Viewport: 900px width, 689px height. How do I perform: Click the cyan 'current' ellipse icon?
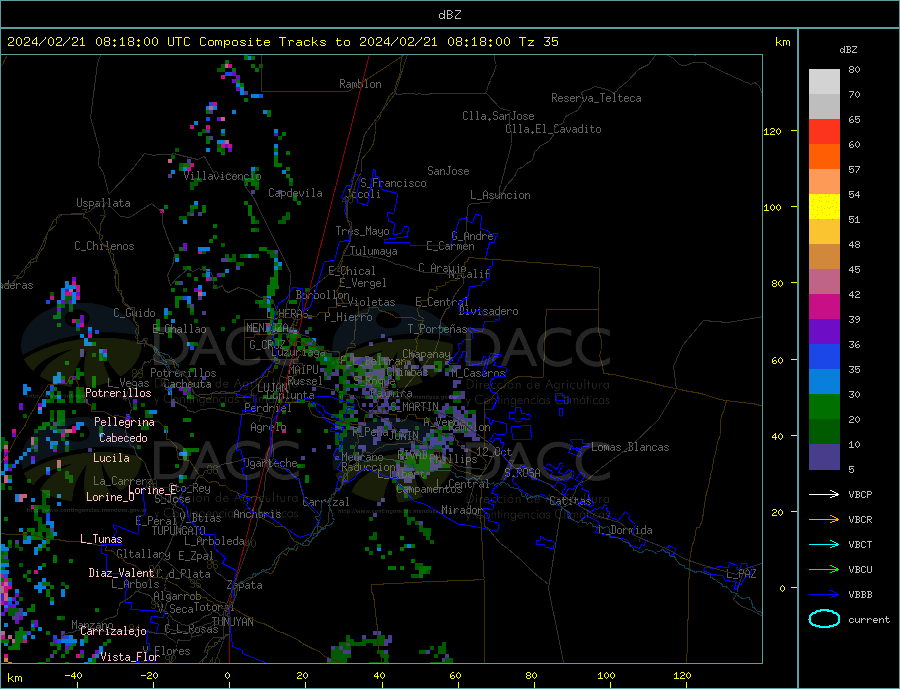(824, 618)
